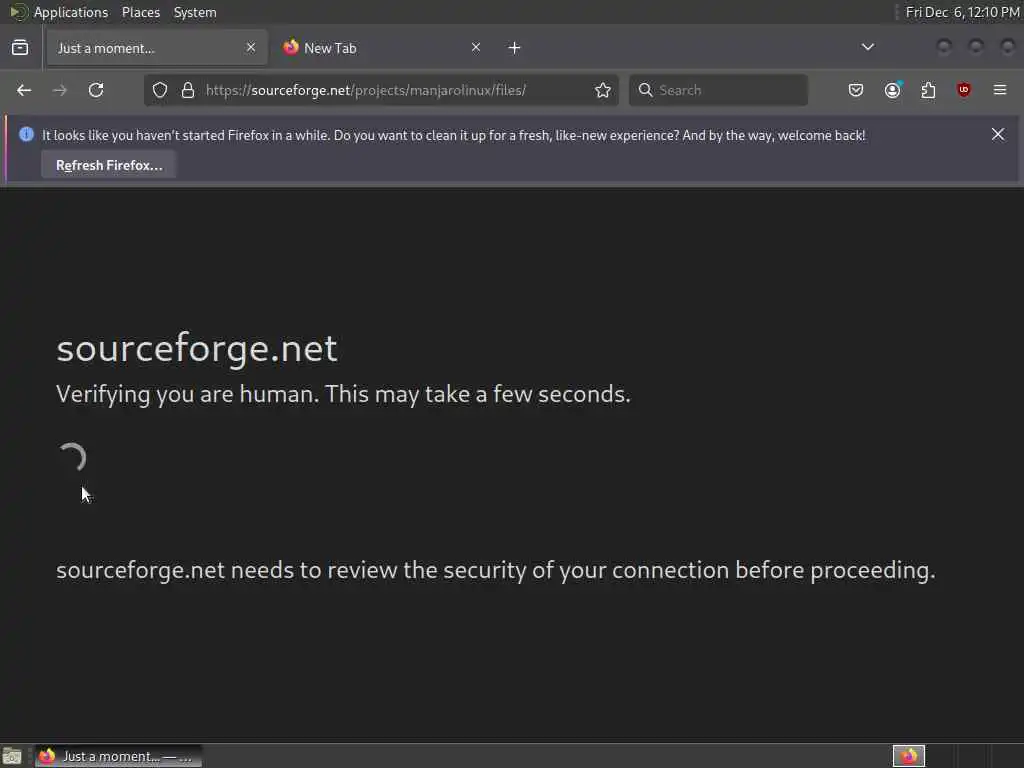Open the Applications menu
This screenshot has height=768, width=1024.
71,12
